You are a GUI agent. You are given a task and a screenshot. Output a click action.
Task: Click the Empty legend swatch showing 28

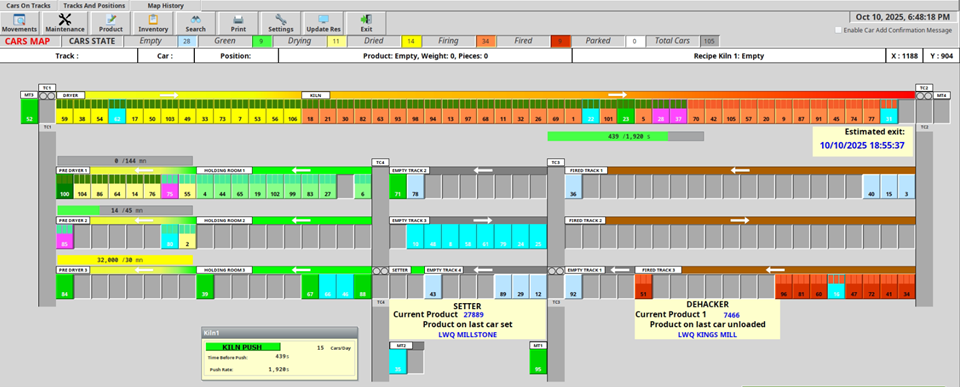pyautogui.click(x=187, y=41)
